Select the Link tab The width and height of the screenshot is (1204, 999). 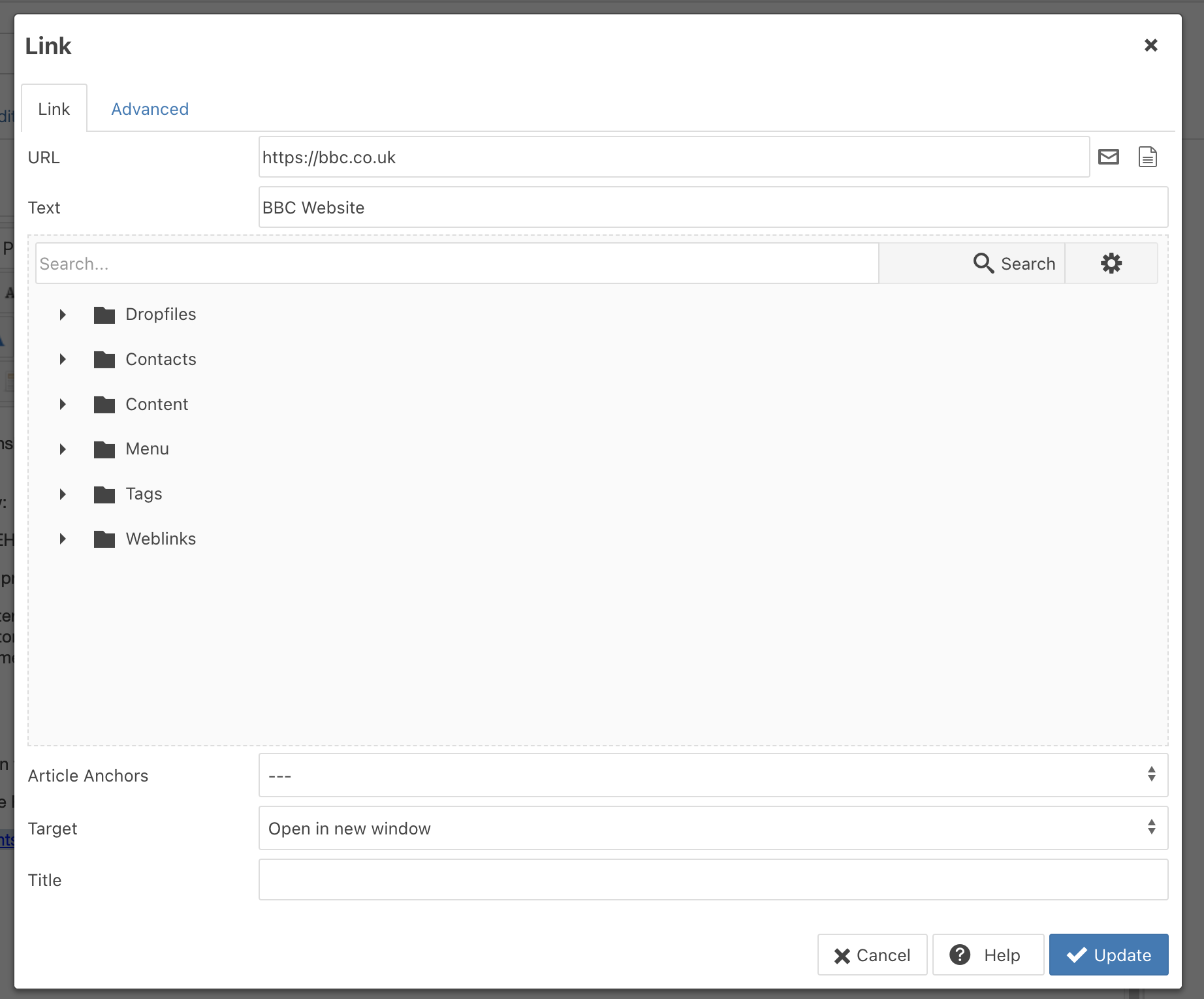54,109
